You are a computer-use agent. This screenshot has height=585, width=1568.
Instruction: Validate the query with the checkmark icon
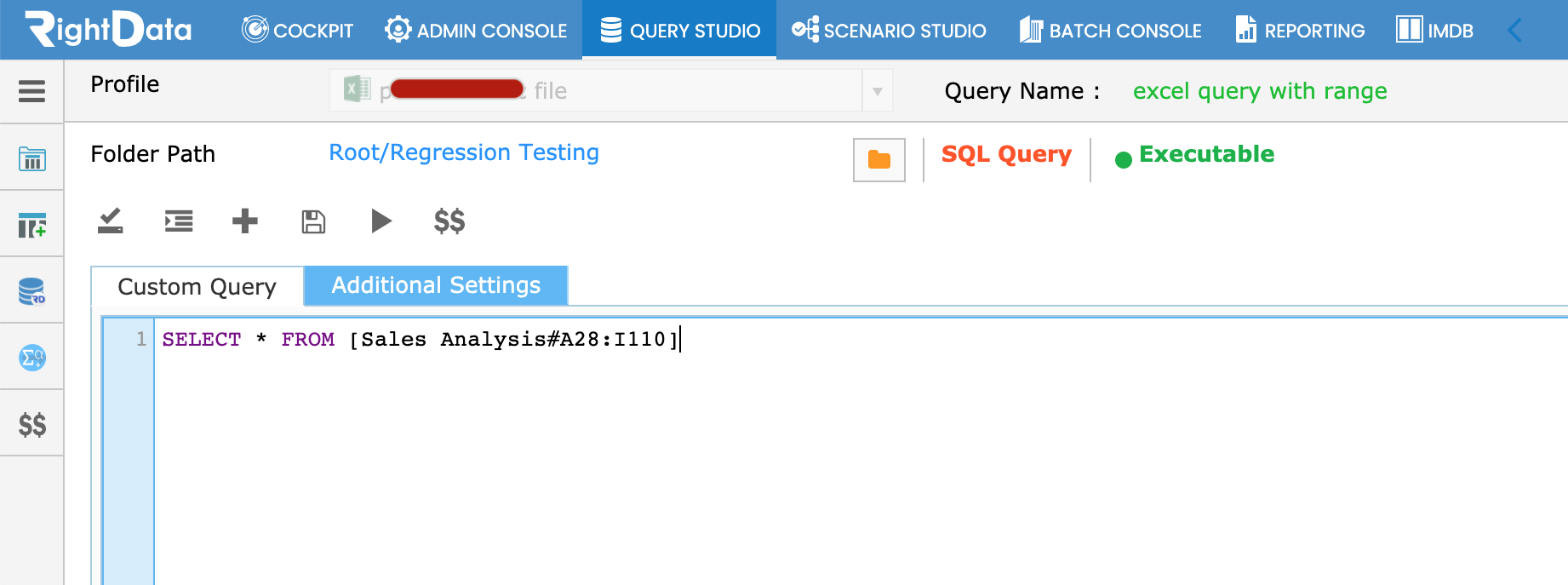(111, 221)
